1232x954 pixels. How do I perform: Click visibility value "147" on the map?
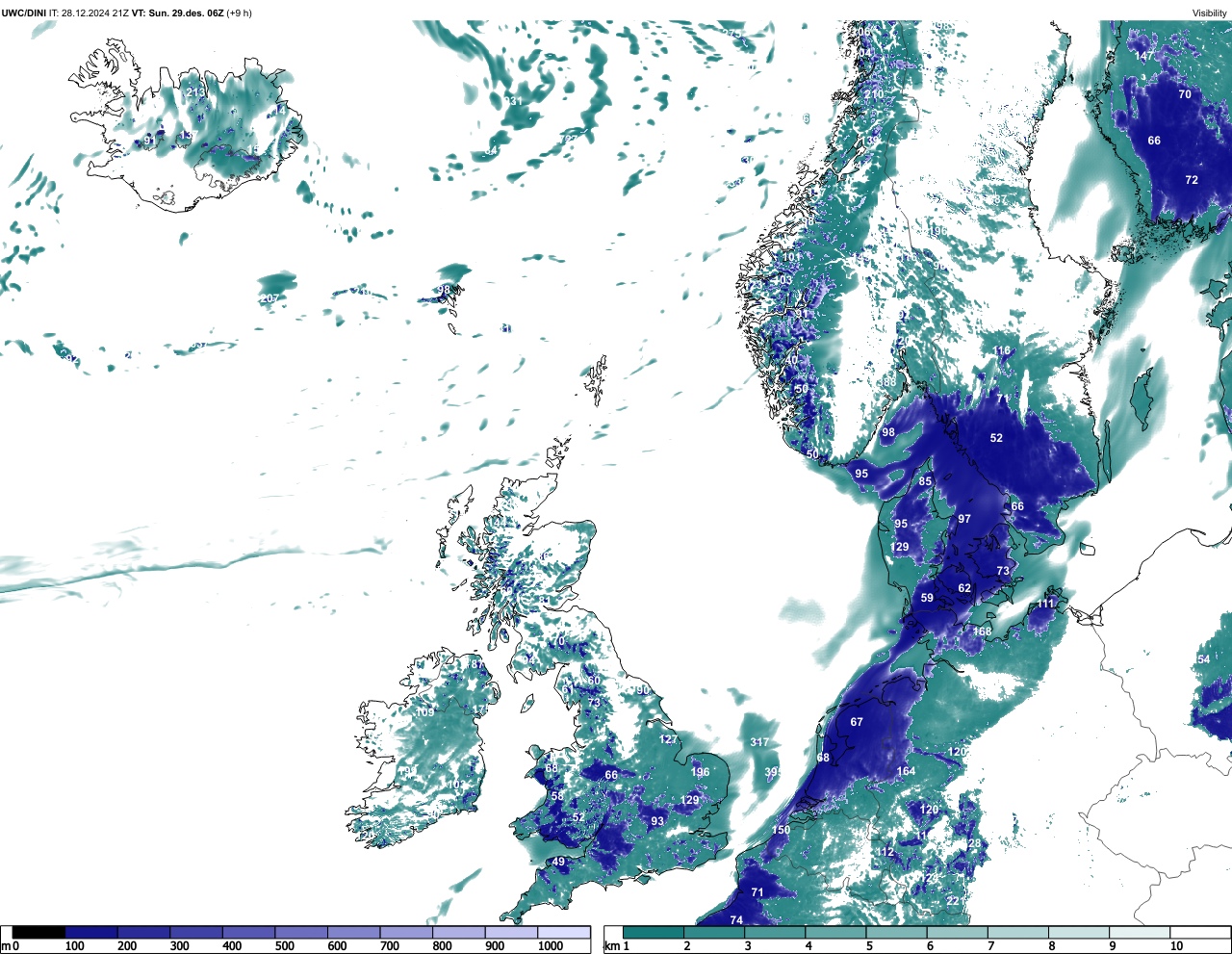[x=1143, y=56]
